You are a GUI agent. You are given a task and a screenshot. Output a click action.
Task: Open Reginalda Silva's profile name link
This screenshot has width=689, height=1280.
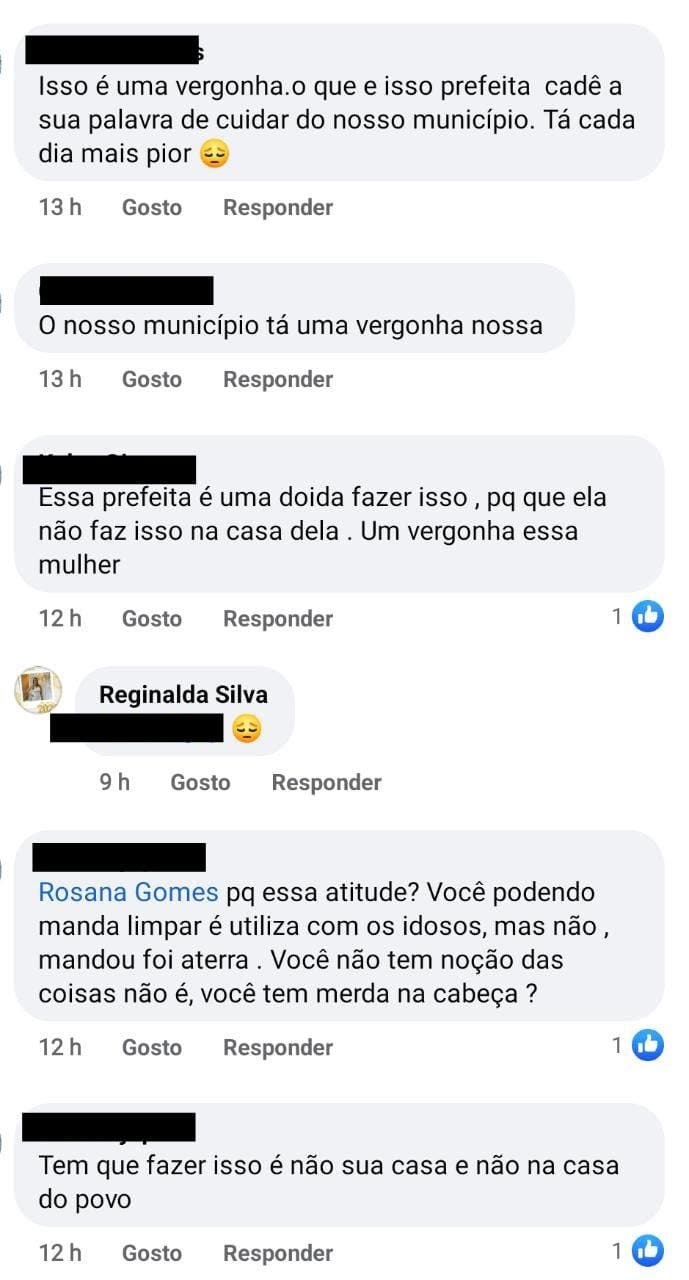tap(184, 695)
